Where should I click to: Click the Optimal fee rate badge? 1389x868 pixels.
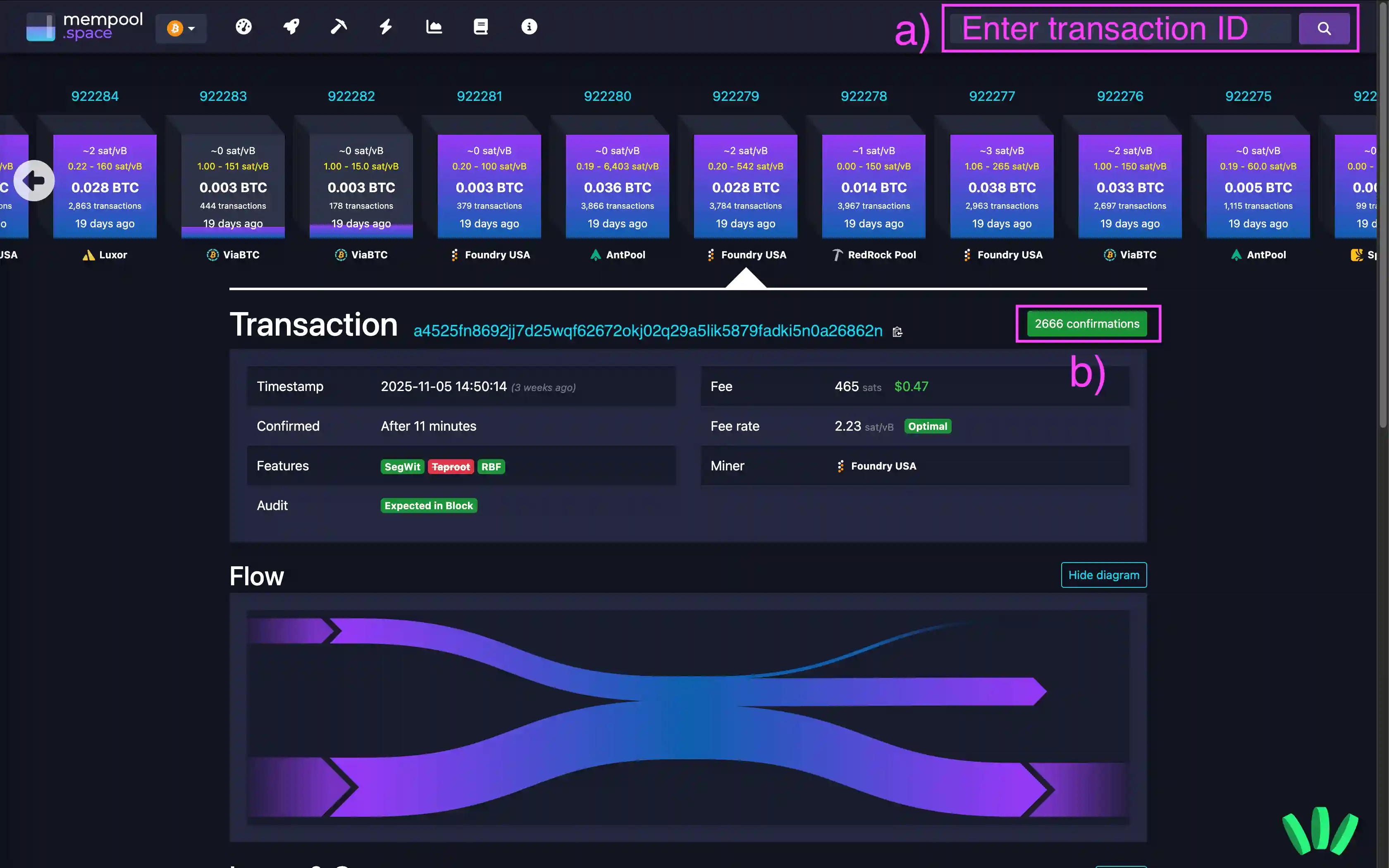[x=928, y=426]
